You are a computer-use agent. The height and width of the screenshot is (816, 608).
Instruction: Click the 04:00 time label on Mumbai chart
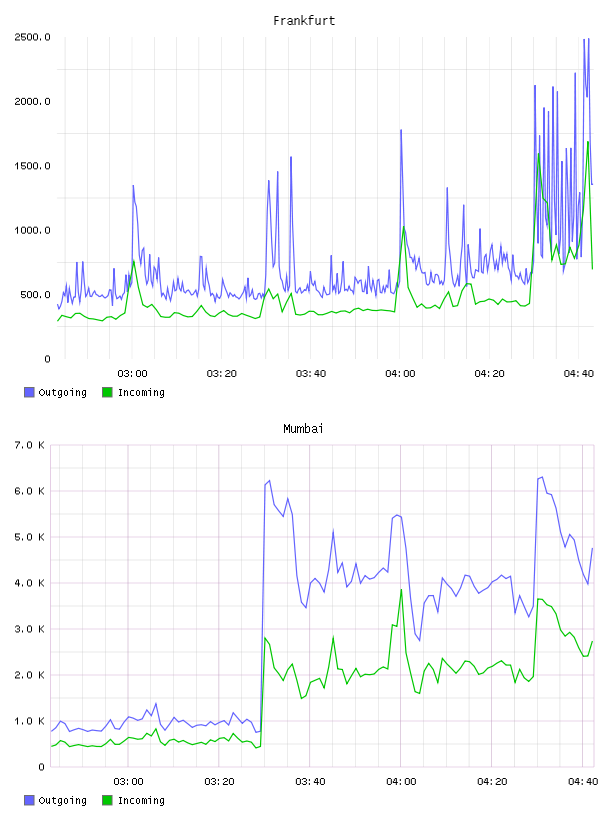pos(401,782)
